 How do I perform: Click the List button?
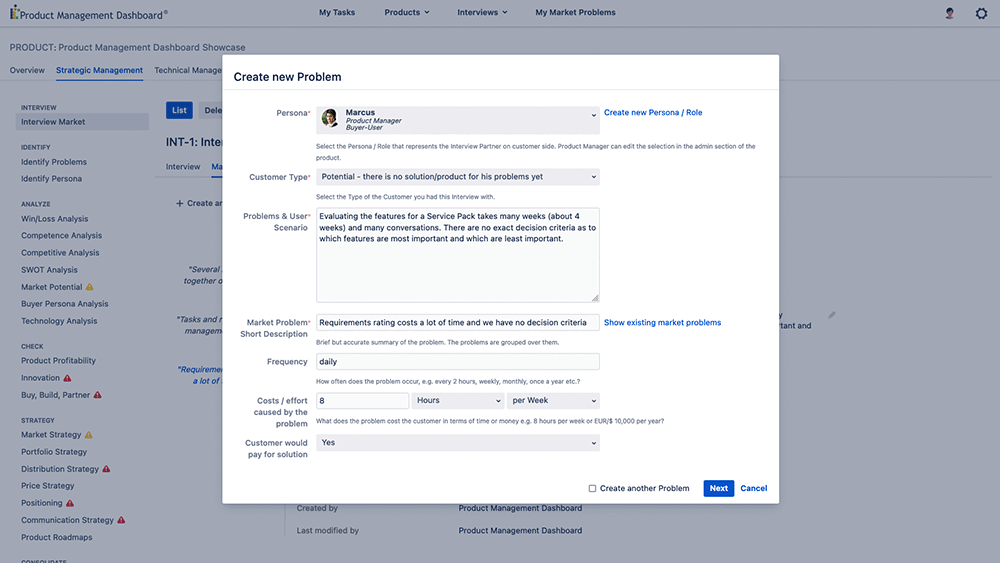click(x=179, y=110)
